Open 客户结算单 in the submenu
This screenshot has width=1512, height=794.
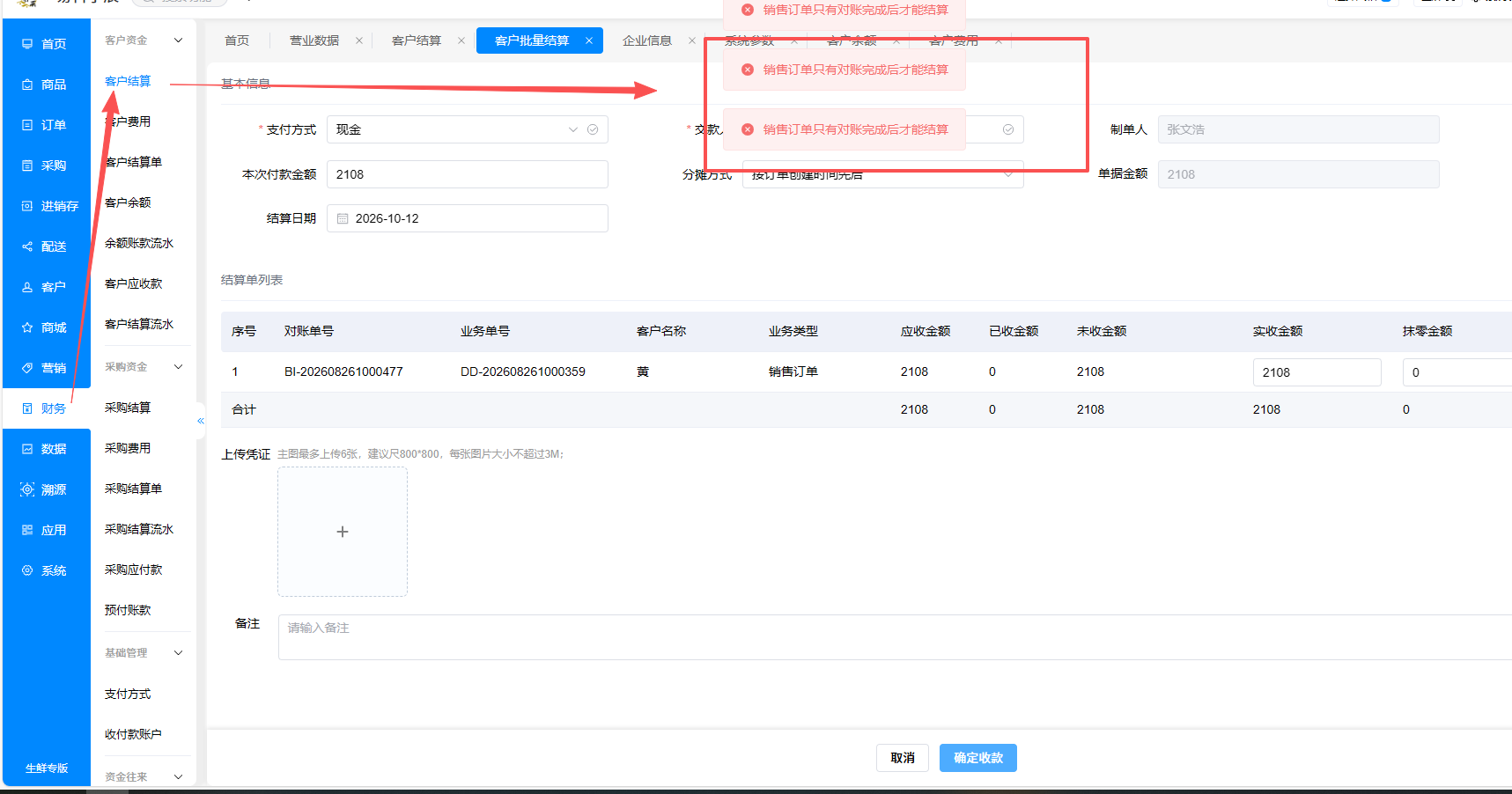[x=133, y=162]
